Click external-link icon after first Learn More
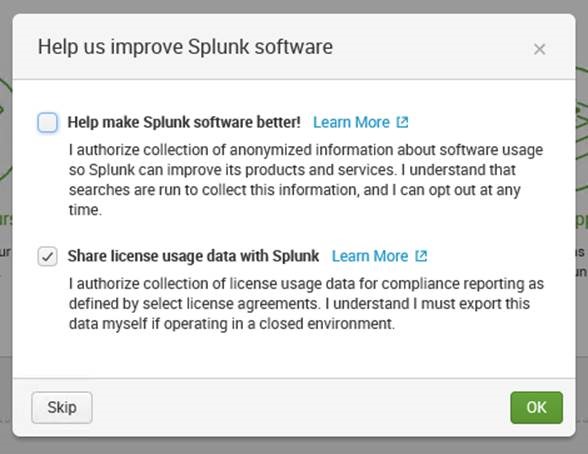588x454 pixels. tap(402, 122)
